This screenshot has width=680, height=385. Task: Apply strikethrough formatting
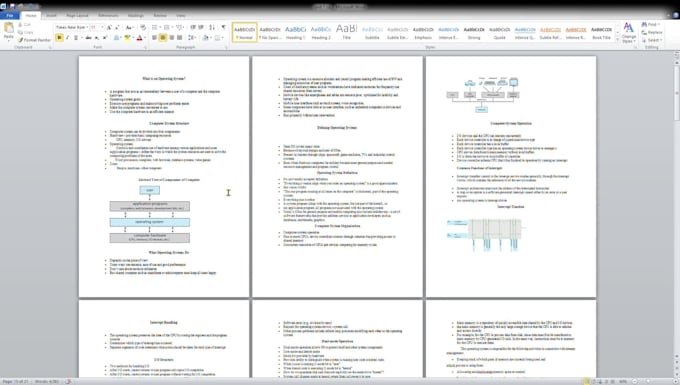[88, 38]
